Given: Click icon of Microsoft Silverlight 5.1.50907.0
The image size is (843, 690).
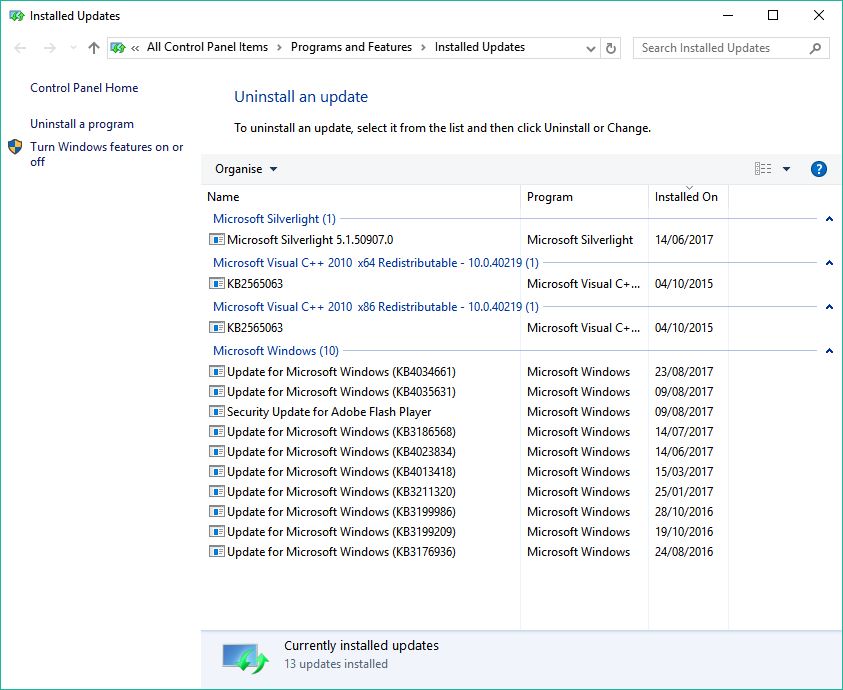Looking at the screenshot, I should pyautogui.click(x=216, y=239).
